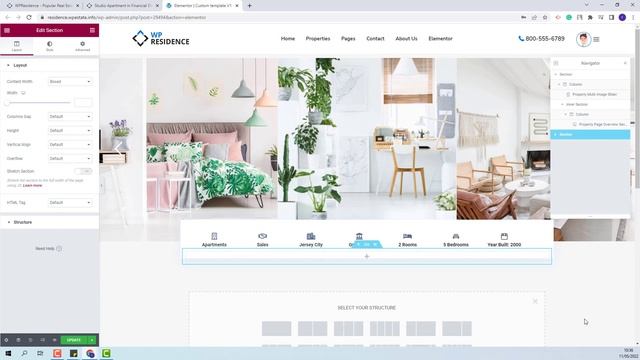Viewport: 640px width, 360px height.
Task: Choose the single column structure
Action: coord(276,329)
